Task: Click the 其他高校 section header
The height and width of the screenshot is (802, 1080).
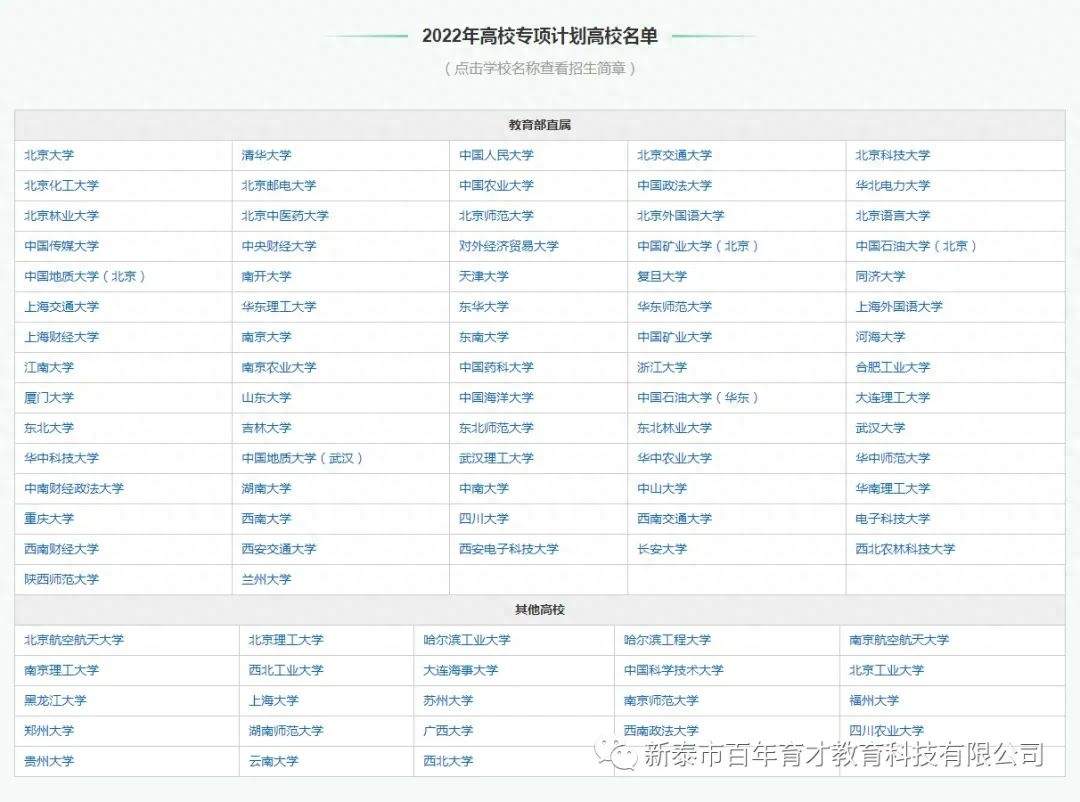Action: click(x=540, y=610)
